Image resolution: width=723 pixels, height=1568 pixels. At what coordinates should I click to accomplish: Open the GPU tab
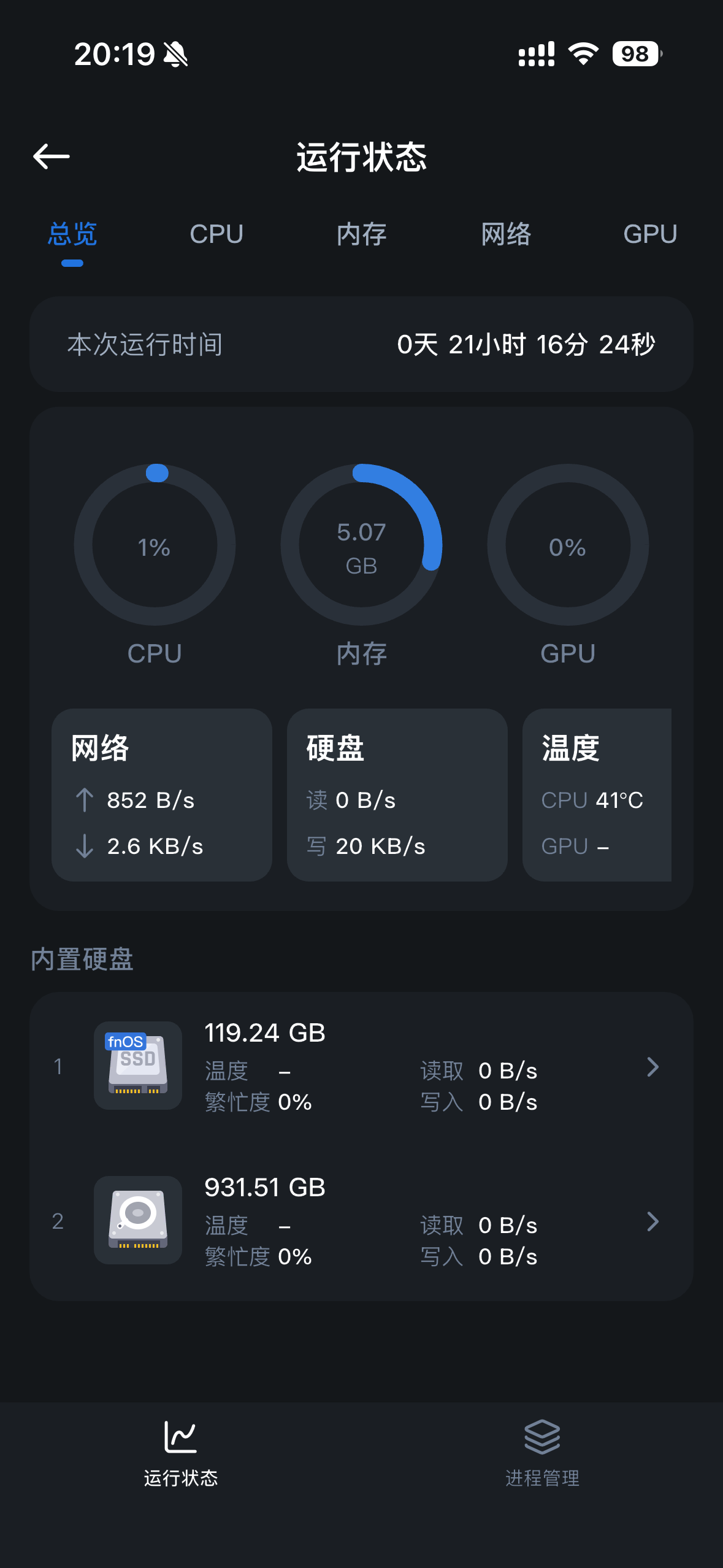(x=650, y=234)
